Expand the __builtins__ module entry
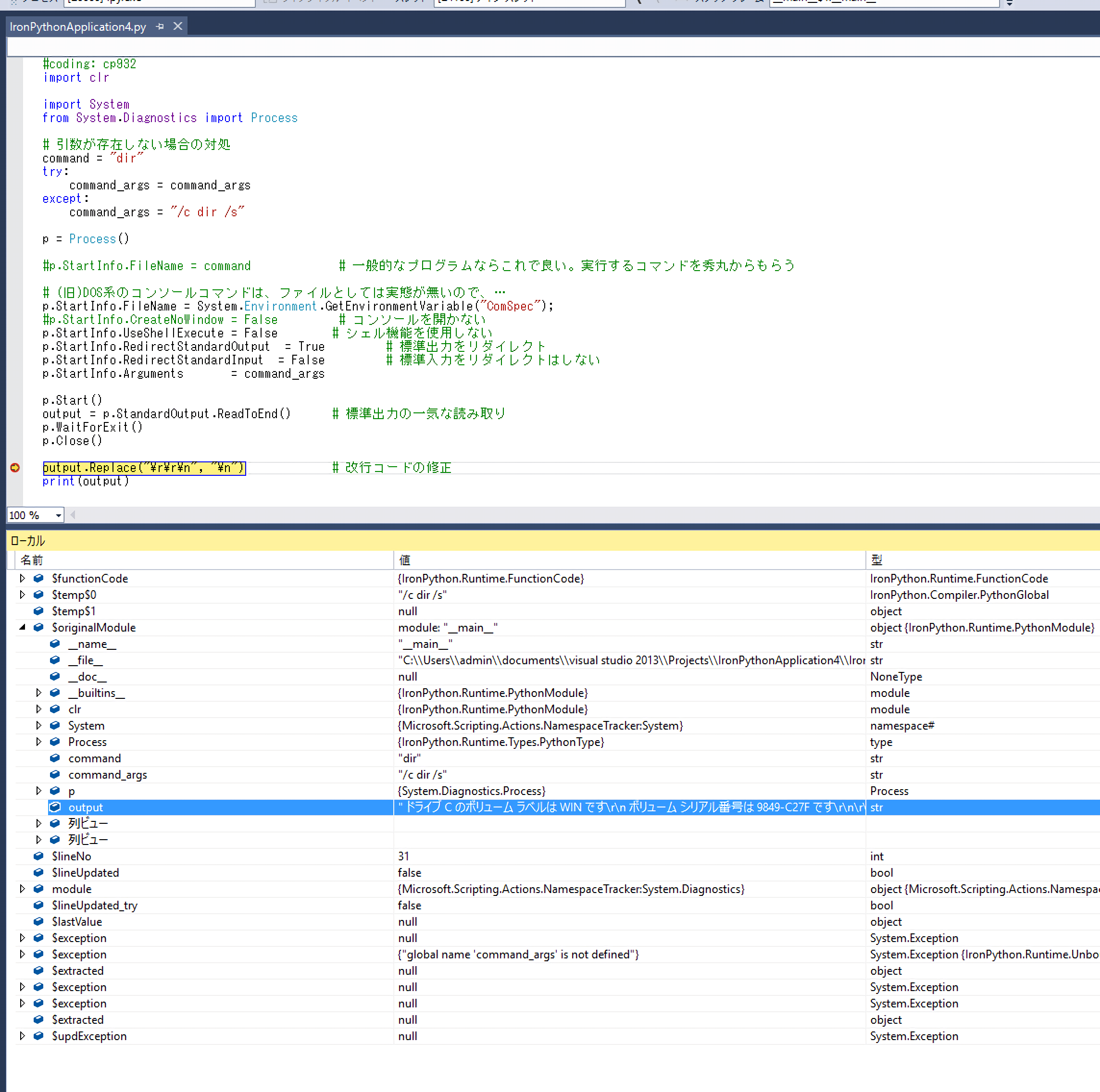The width and height of the screenshot is (1100, 1092). (x=39, y=692)
